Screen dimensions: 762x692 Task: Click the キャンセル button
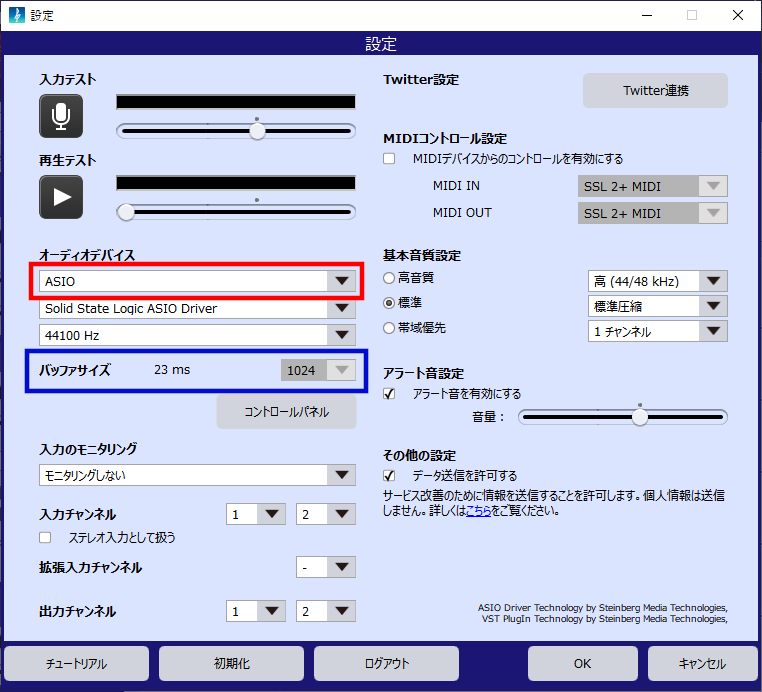coord(702,663)
